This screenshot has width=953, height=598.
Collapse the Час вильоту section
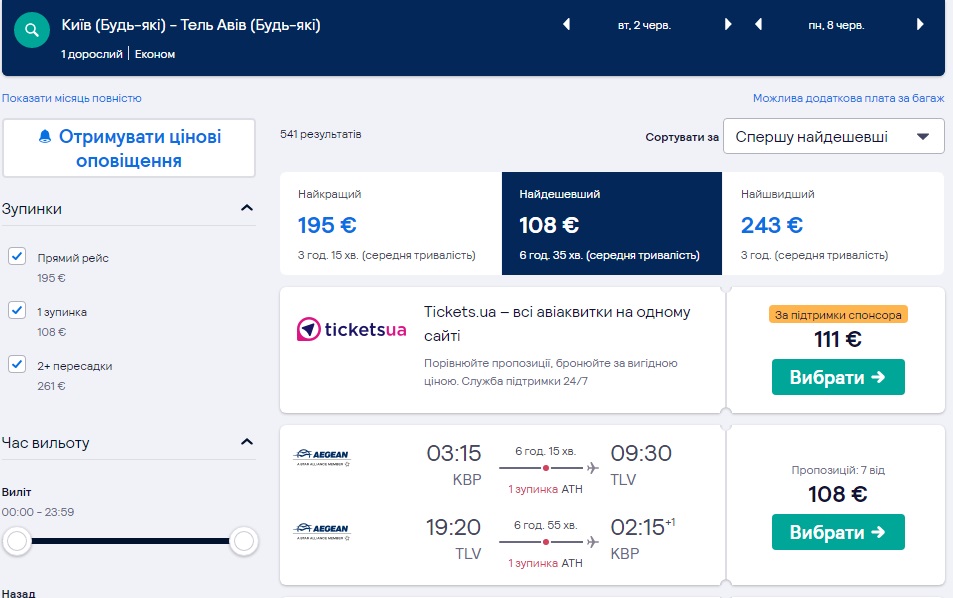click(247, 442)
